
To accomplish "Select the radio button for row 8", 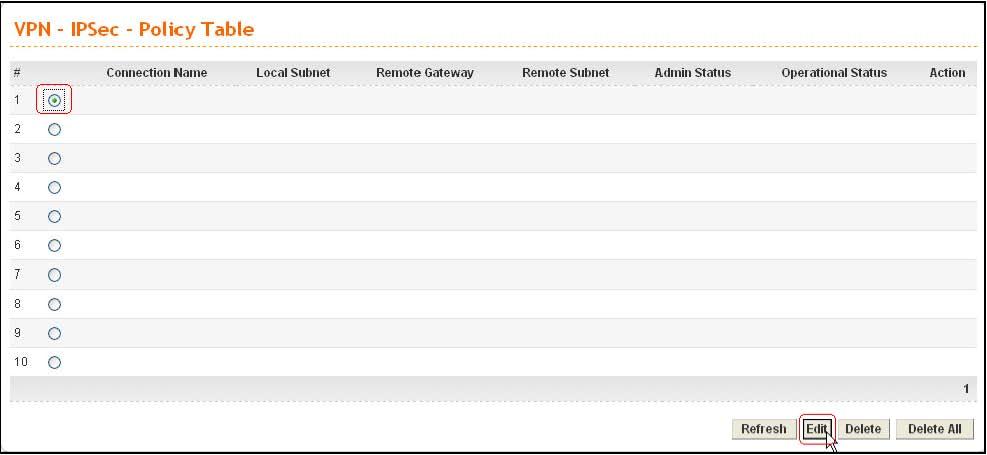I will (x=55, y=304).
